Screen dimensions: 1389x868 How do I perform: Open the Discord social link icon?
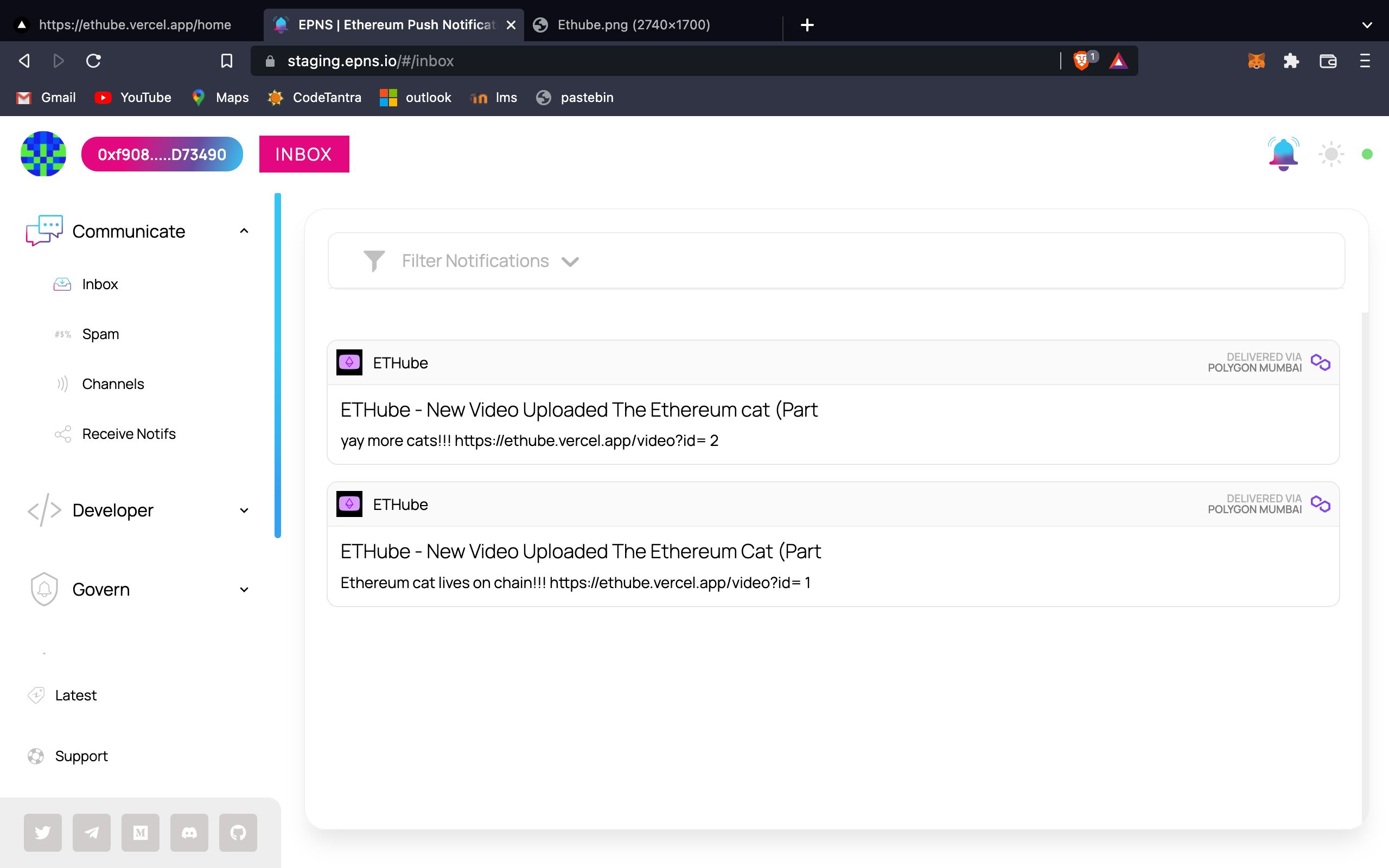pos(189,832)
